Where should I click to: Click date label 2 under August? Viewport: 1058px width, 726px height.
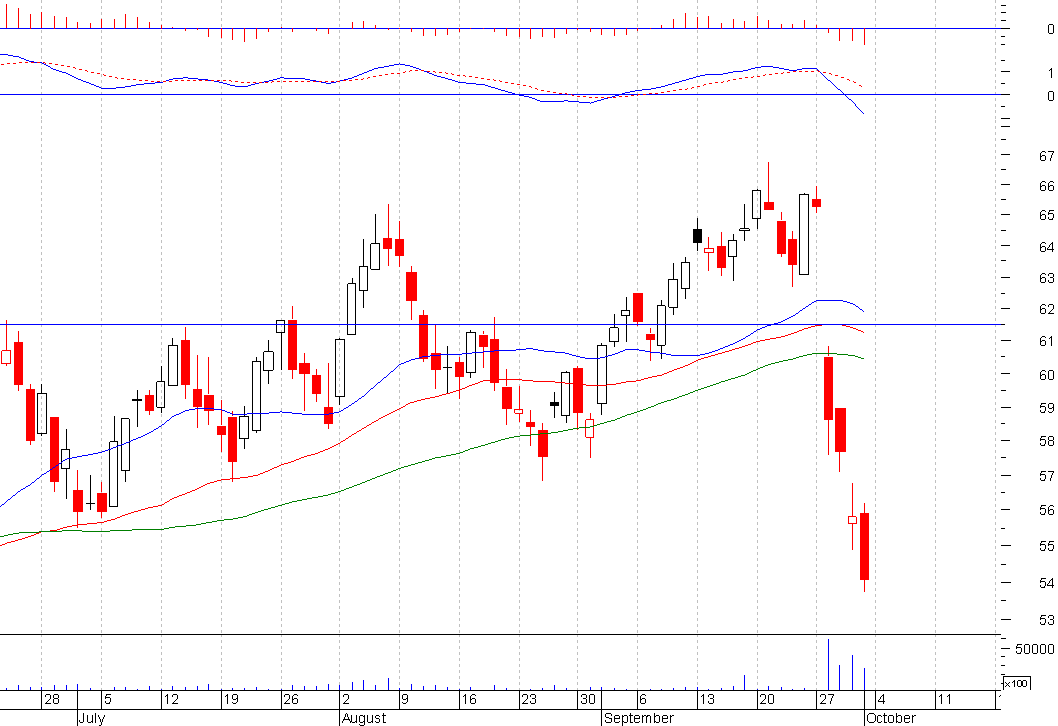tap(346, 699)
